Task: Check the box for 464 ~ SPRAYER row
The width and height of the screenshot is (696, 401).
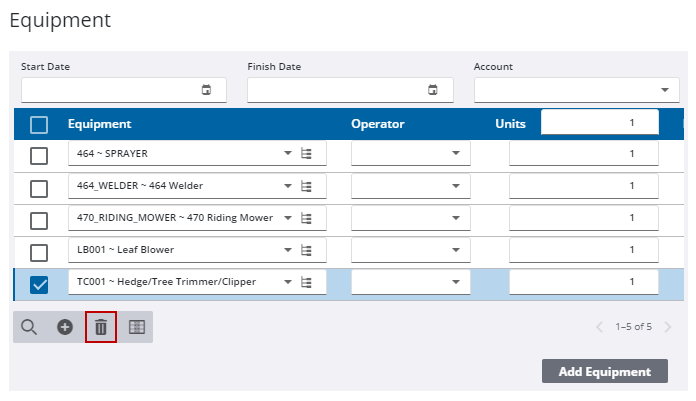Action: [39, 155]
